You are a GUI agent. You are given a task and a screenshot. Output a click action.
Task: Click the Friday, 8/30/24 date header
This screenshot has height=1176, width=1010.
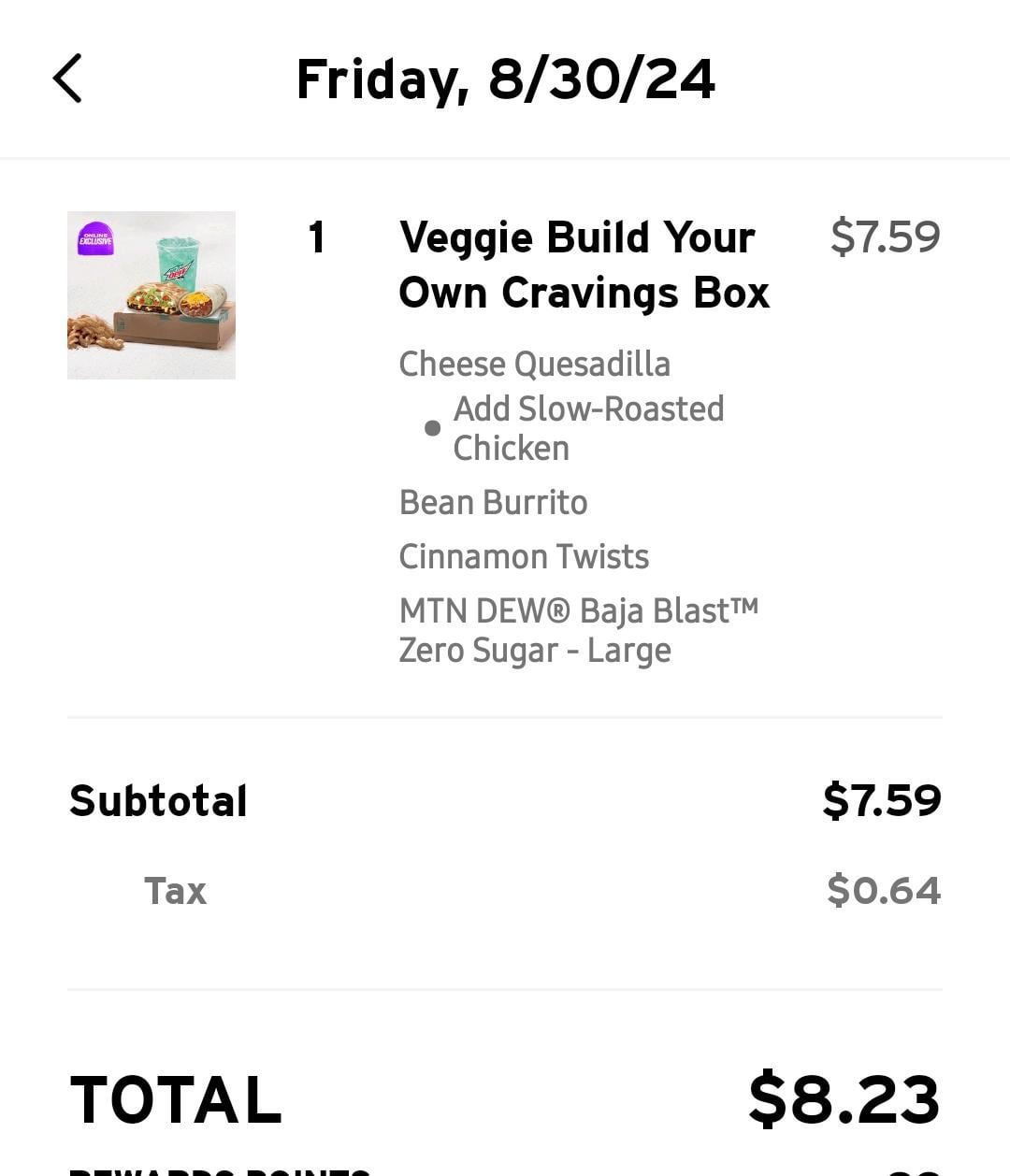coord(505,79)
